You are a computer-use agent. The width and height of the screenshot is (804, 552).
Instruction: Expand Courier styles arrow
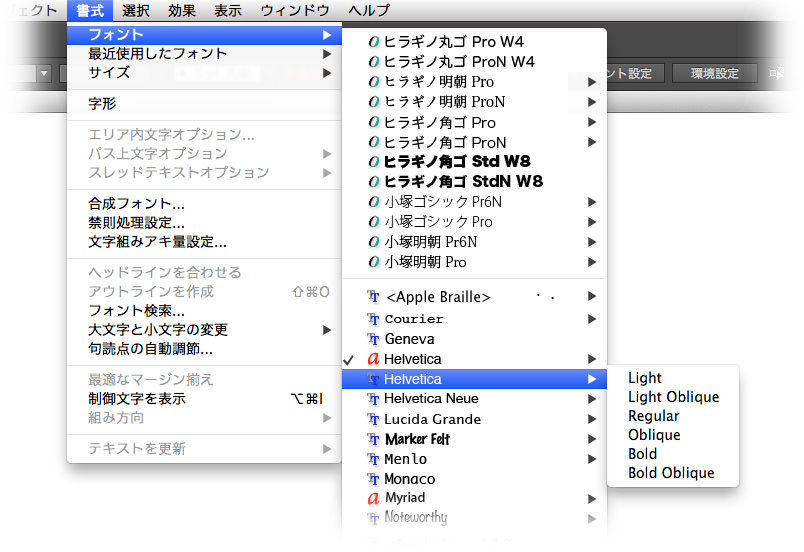tap(592, 319)
